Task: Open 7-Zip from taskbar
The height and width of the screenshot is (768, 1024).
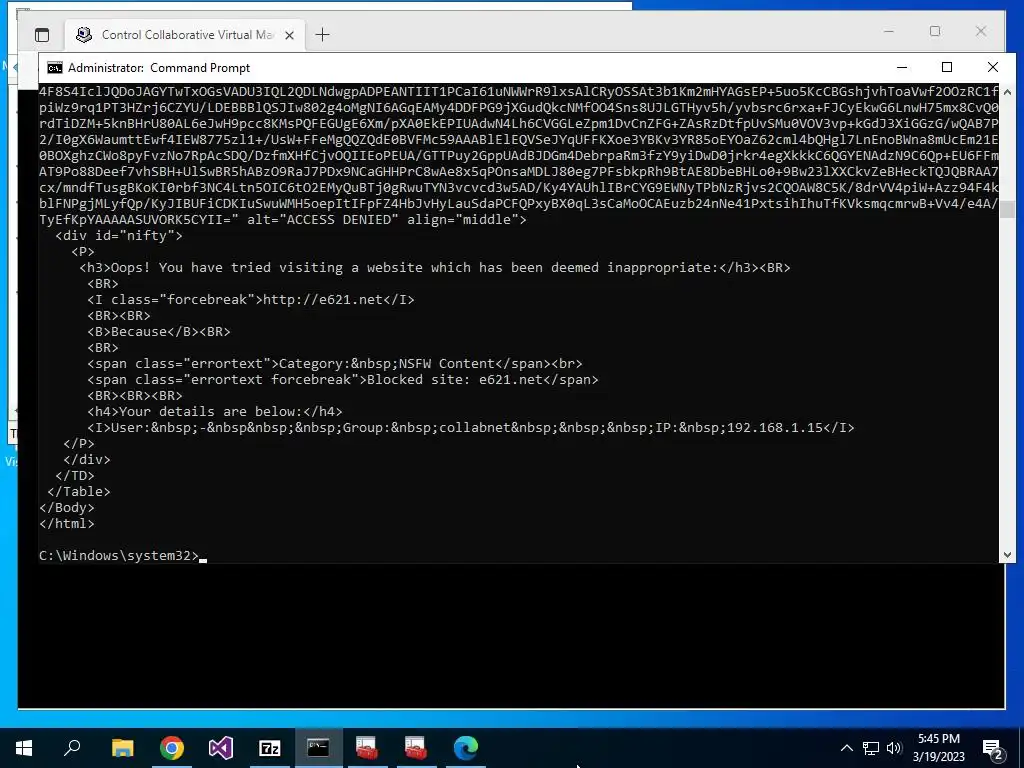Action: 270,748
